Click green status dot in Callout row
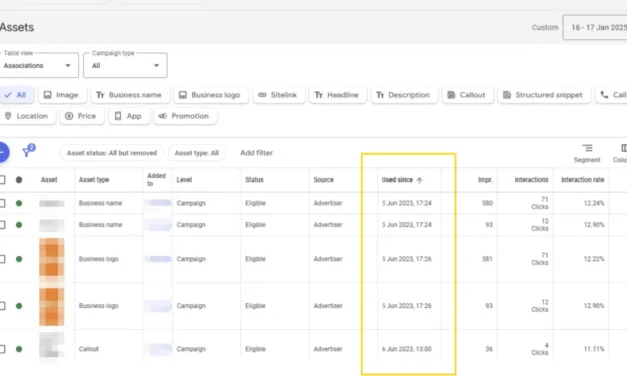627x376 pixels. [x=19, y=349]
